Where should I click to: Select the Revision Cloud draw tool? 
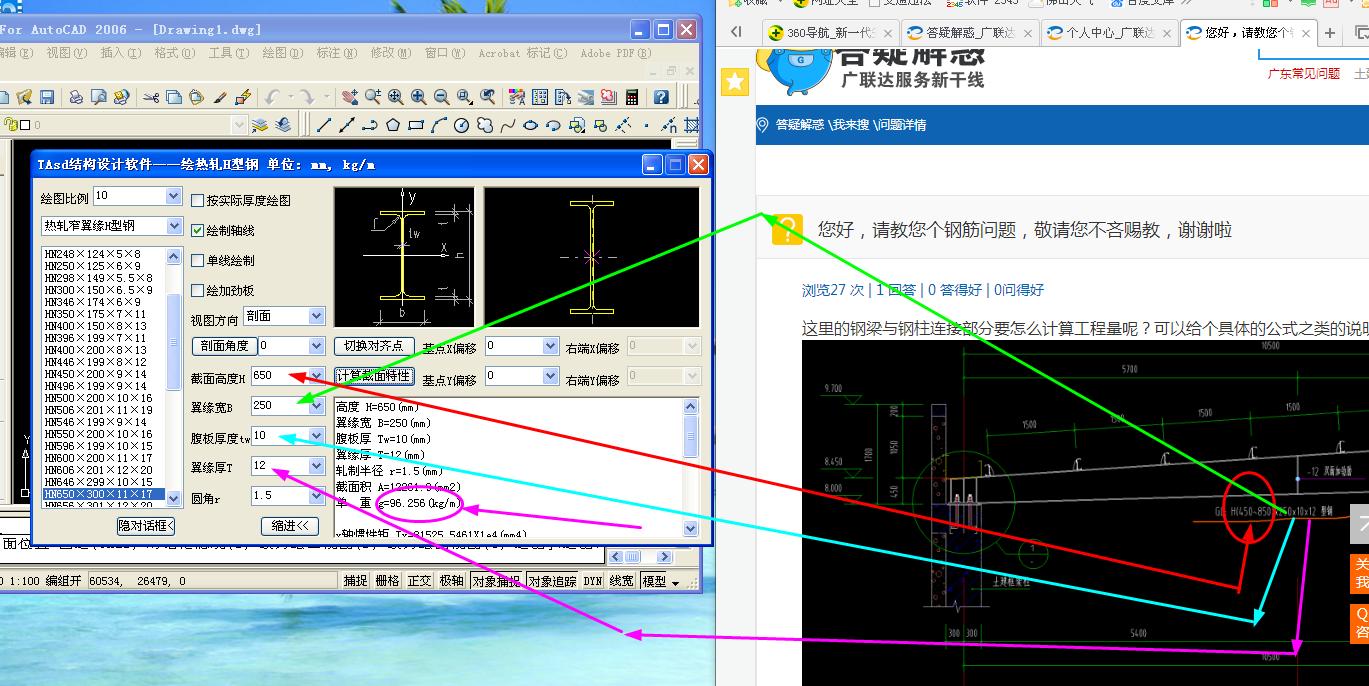(x=484, y=125)
